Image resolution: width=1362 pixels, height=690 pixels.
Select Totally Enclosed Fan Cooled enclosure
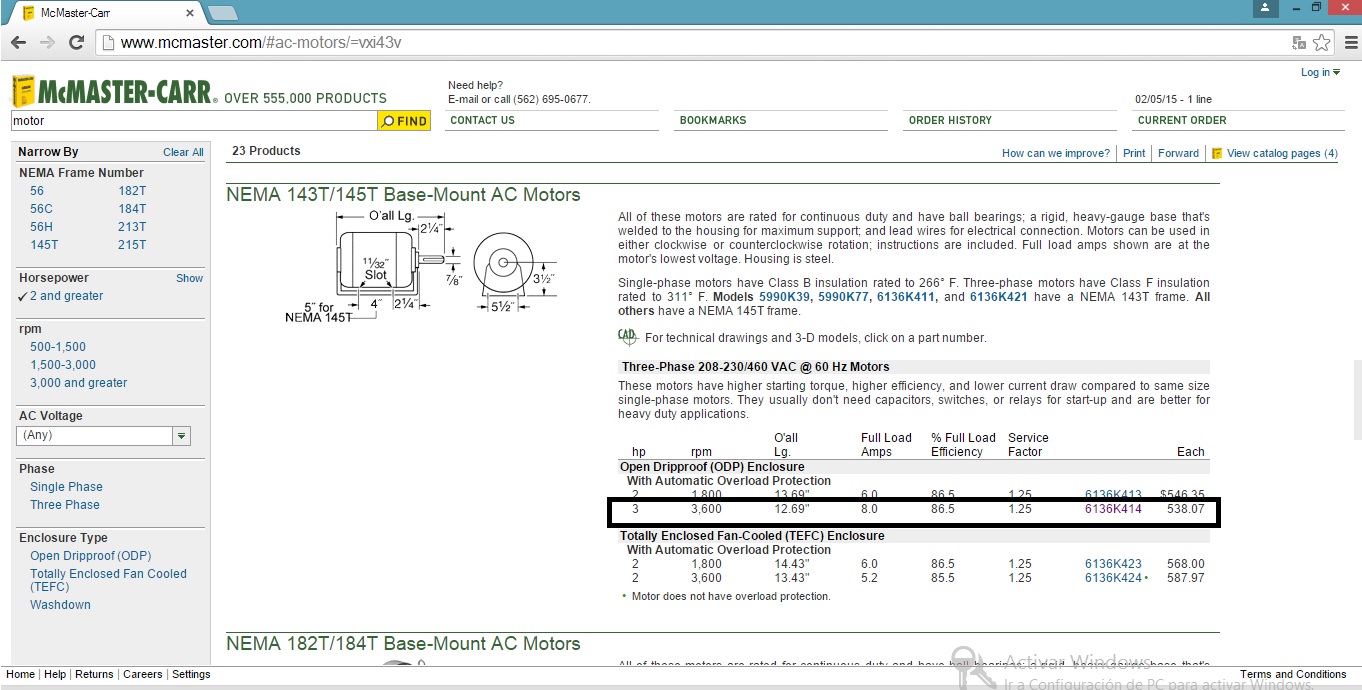[108, 580]
